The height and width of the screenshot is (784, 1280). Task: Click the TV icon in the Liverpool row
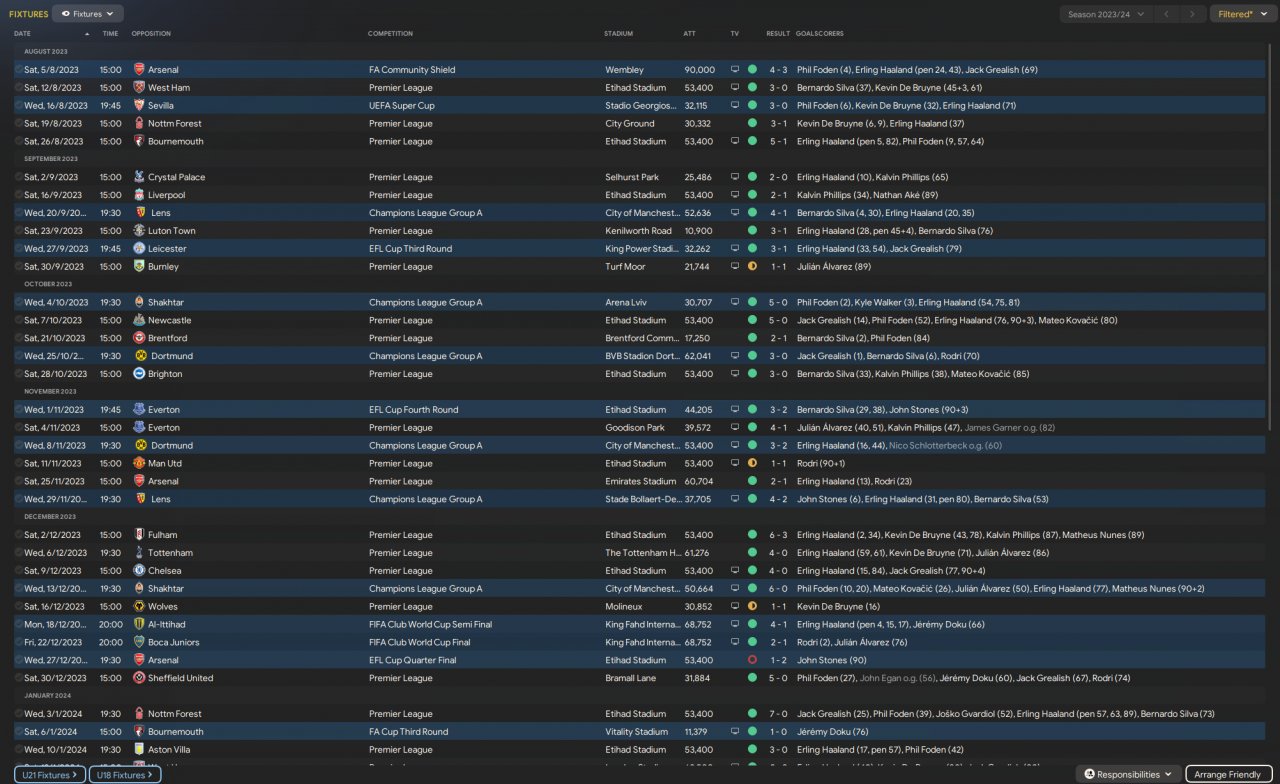735,195
